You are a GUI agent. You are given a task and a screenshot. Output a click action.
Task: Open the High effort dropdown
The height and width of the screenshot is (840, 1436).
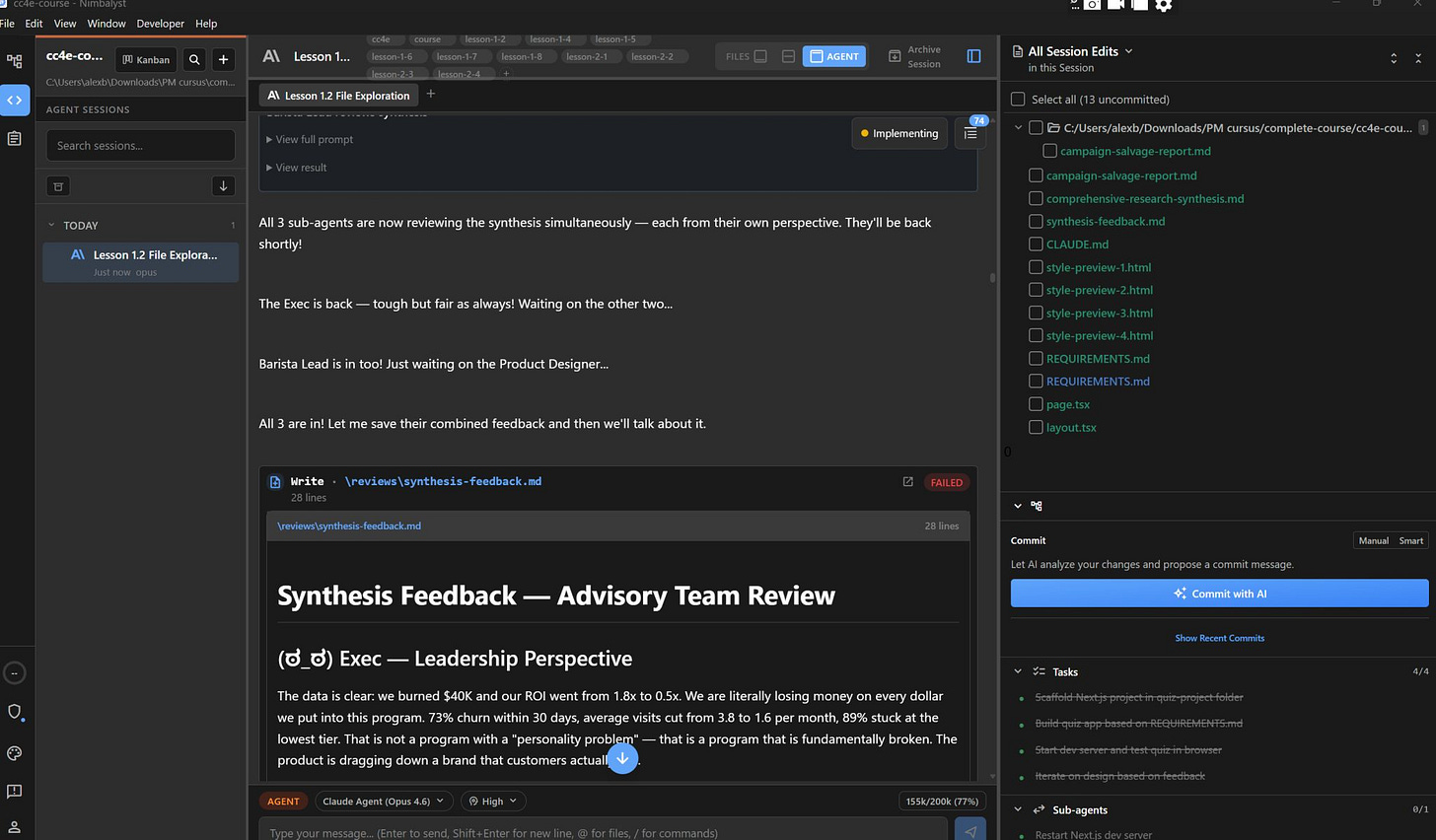click(492, 802)
